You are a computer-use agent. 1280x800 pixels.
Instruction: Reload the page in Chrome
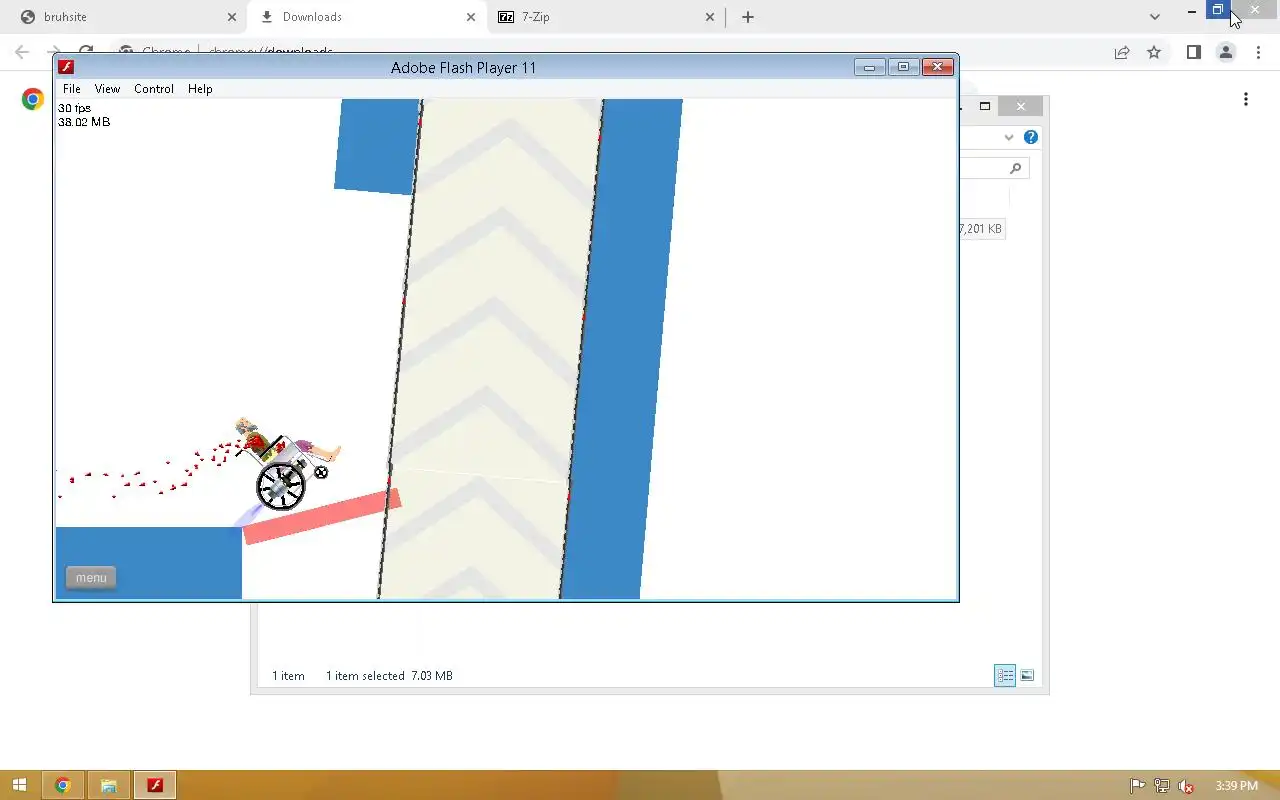pyautogui.click(x=86, y=50)
